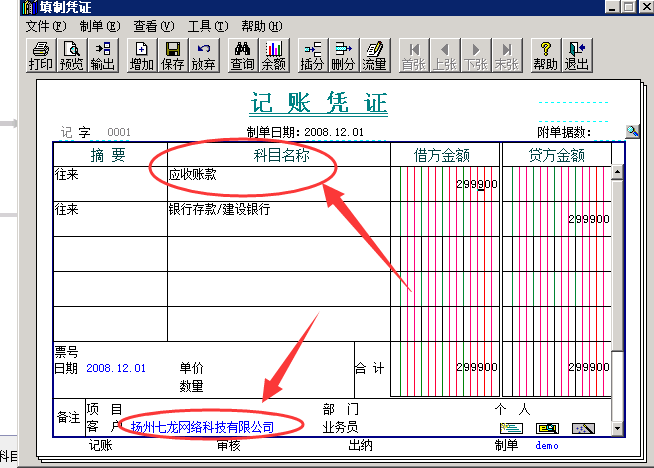
Task: Click scrollbar up arrow in voucher grid
Action: tap(617, 172)
